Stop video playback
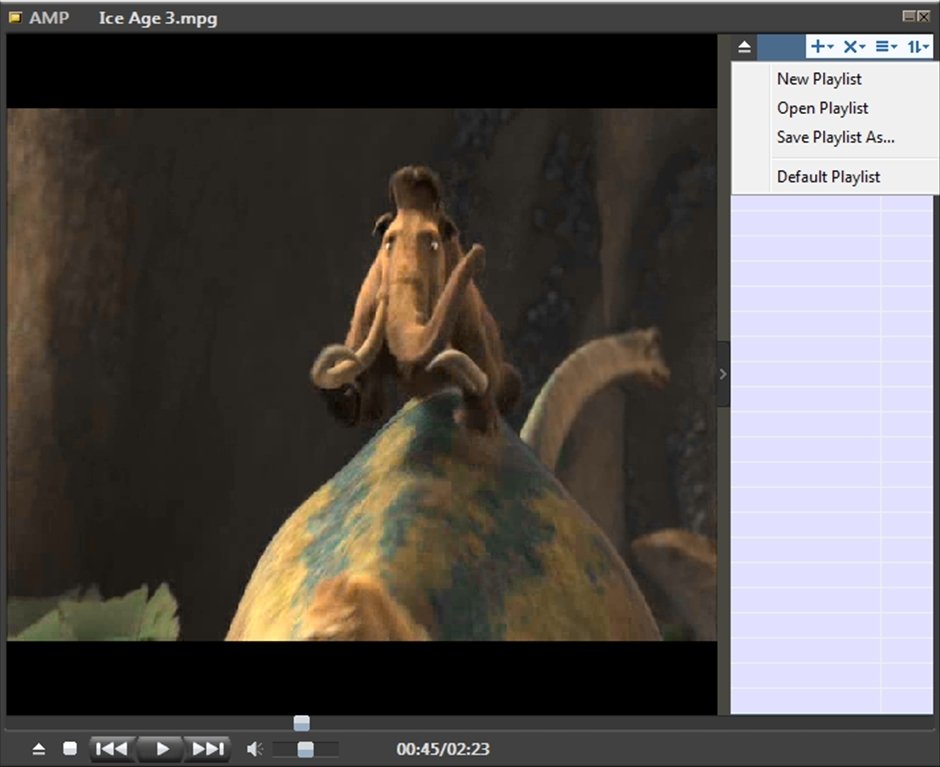940x767 pixels. click(x=70, y=748)
